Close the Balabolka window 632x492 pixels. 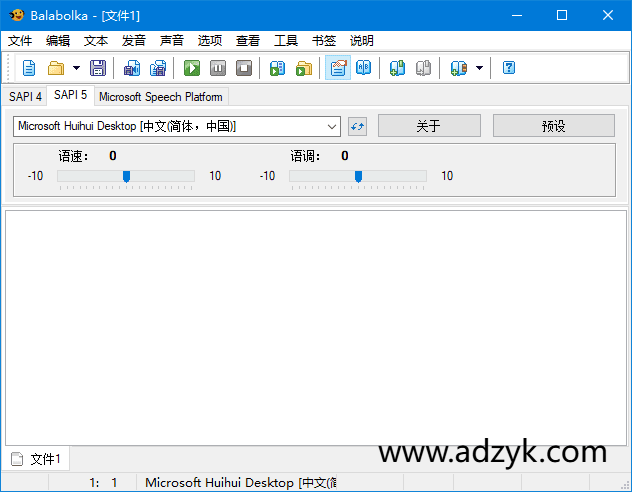pyautogui.click(x=608, y=15)
